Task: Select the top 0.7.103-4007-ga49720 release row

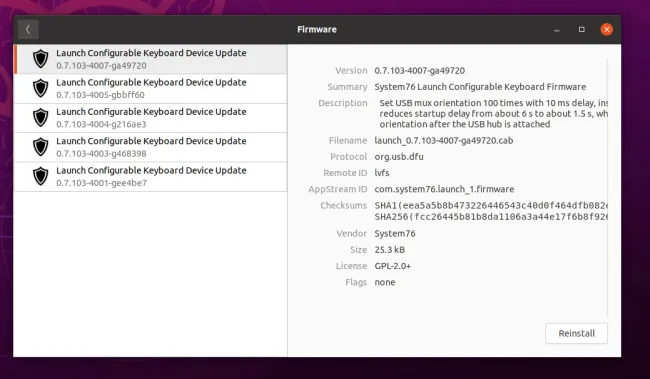Action: click(x=150, y=59)
